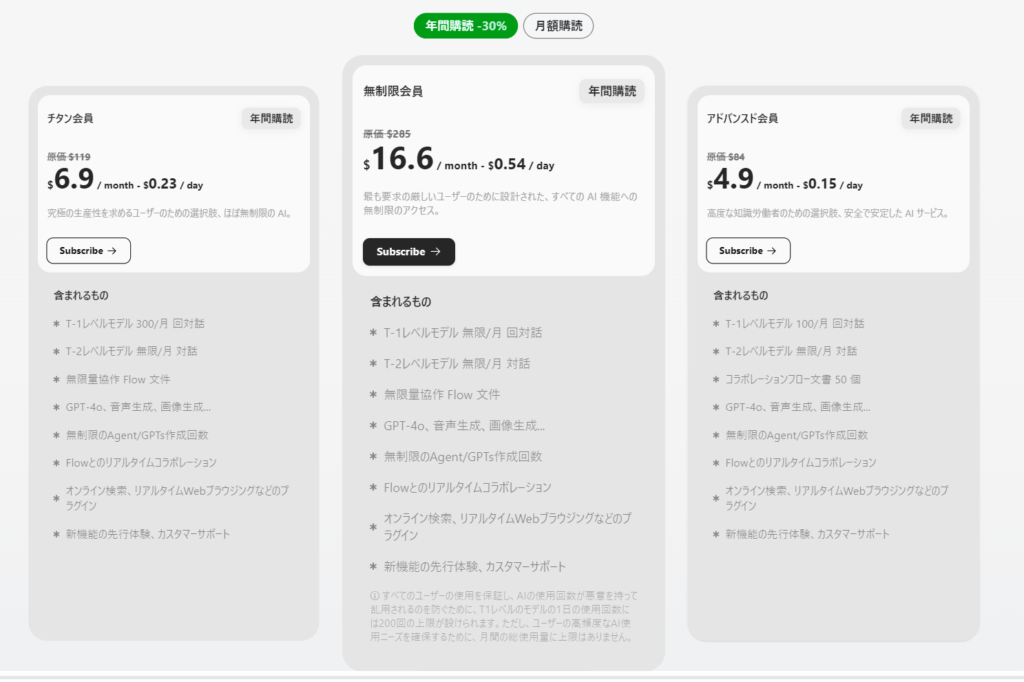Click the asterisk bullet next to T-1レベルモデル 300/月
1024x682 pixels.
pos(56,324)
